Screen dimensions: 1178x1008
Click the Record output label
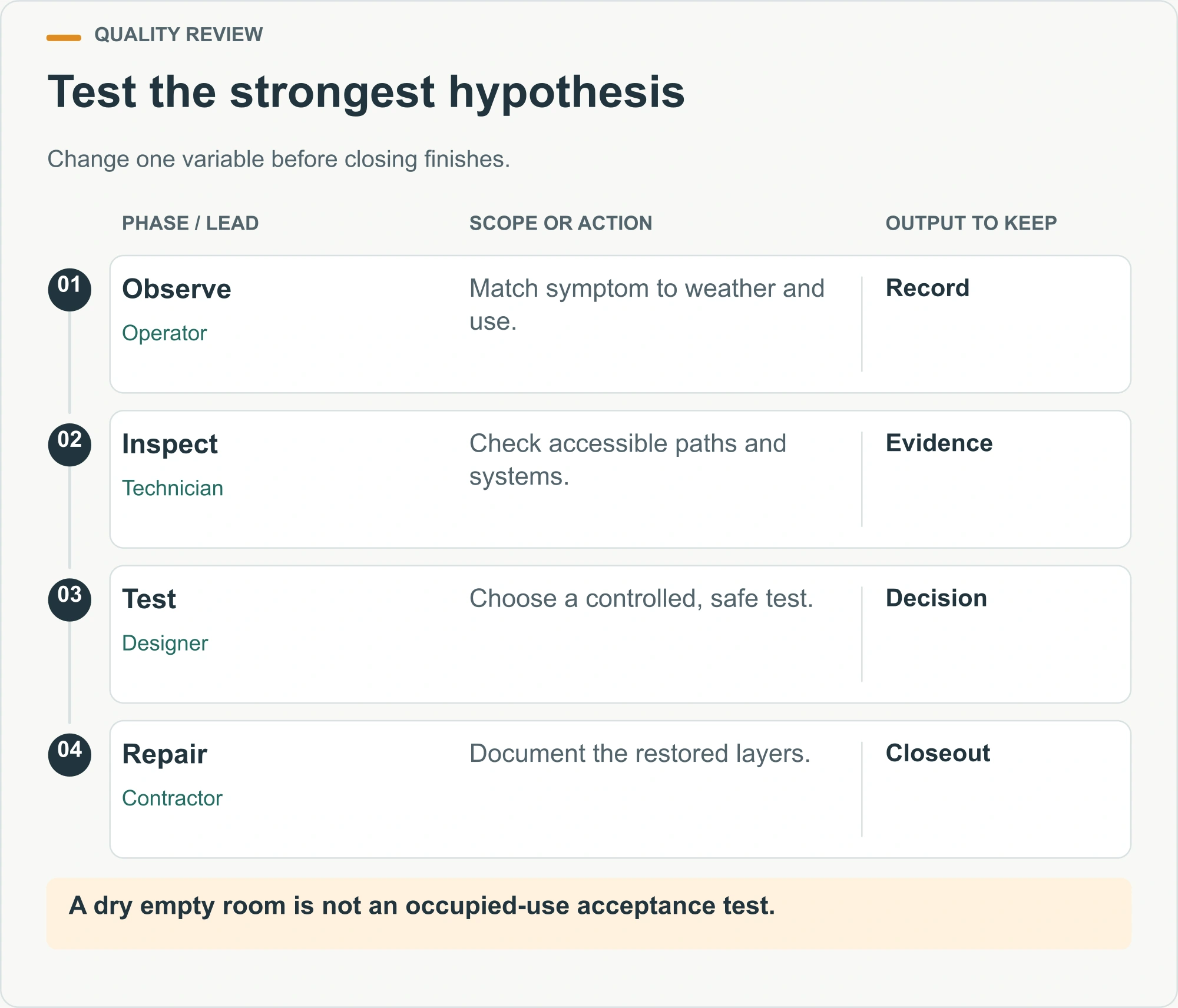928,288
